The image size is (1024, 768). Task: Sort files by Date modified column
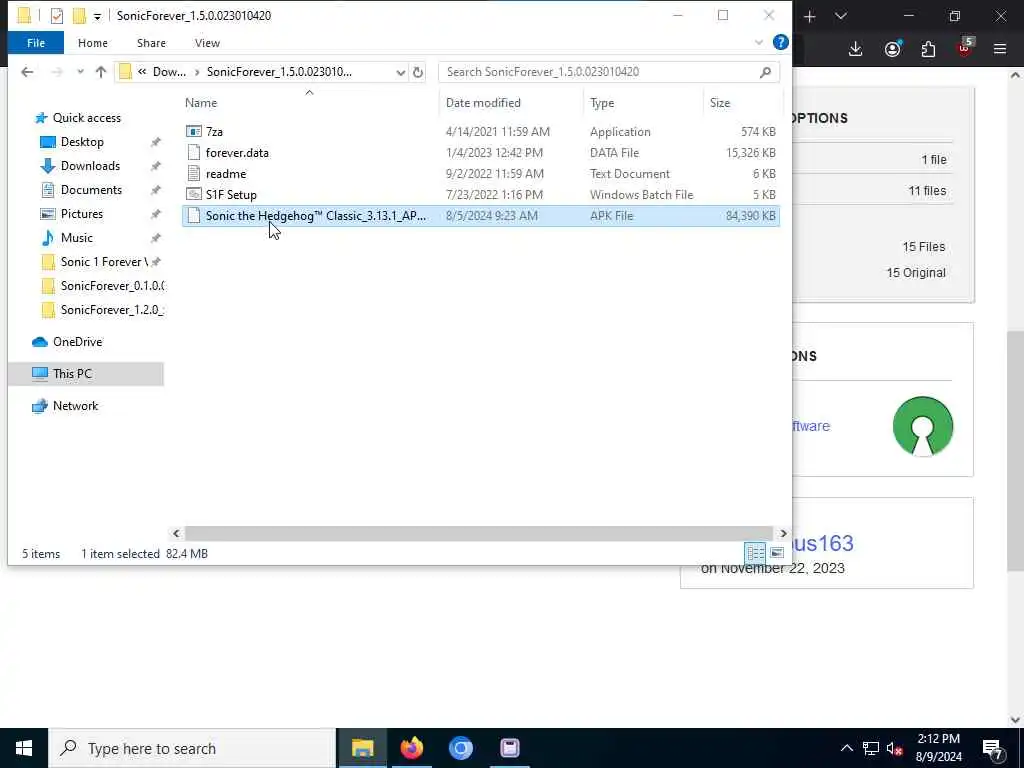click(512, 103)
